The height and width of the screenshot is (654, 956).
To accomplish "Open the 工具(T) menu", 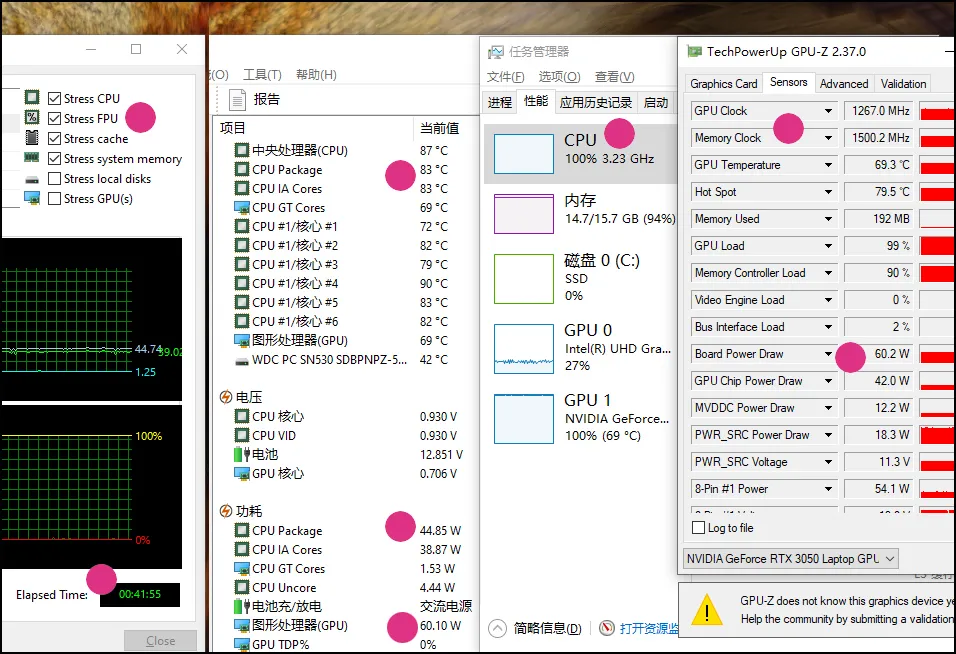I will pos(262,74).
